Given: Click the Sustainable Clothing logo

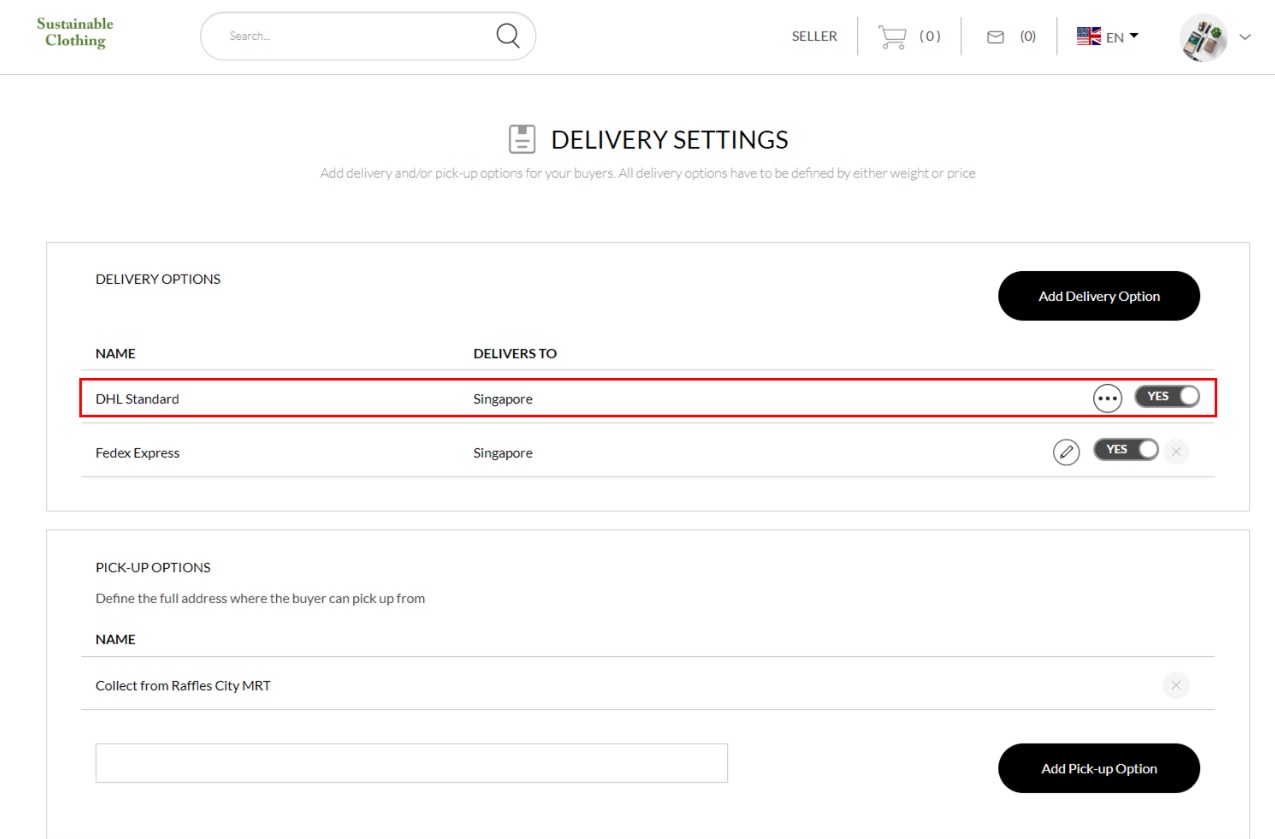Looking at the screenshot, I should point(75,32).
